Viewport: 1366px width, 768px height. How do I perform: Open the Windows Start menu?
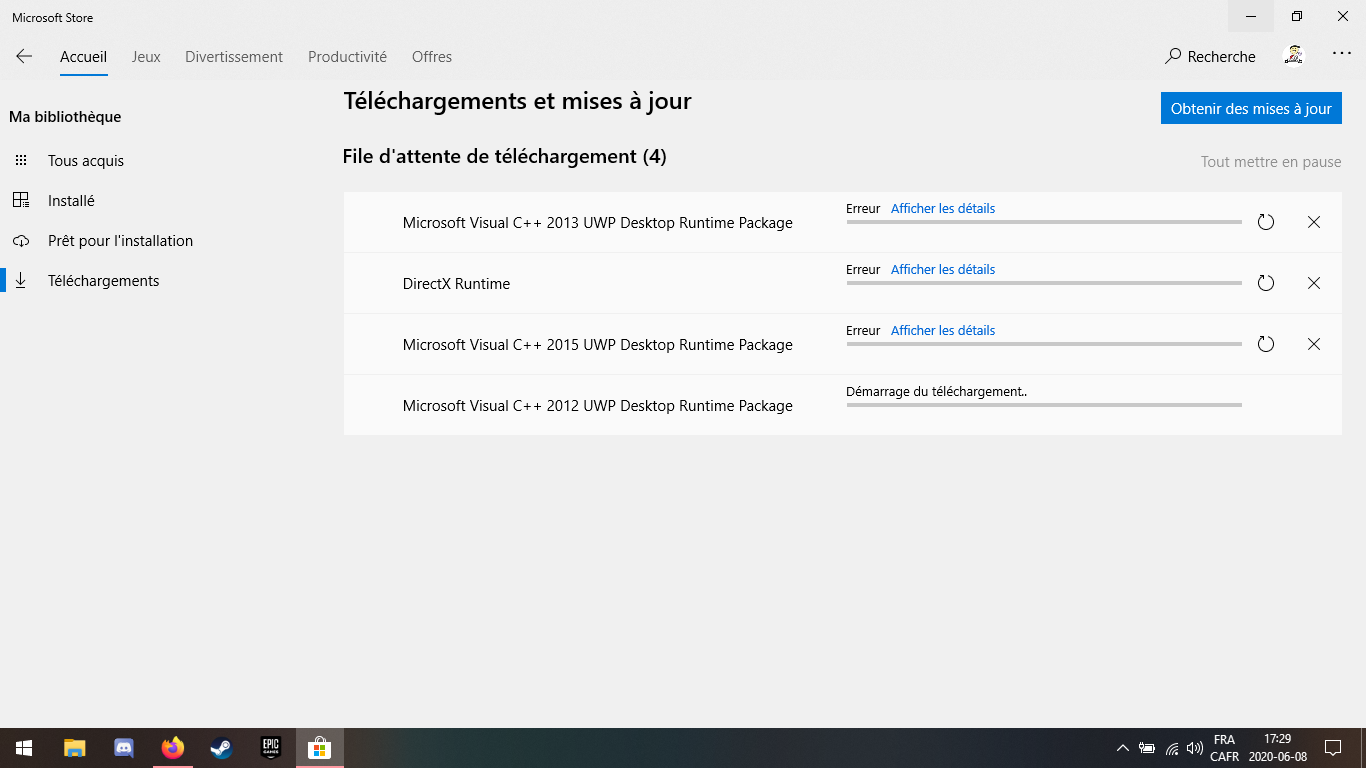coord(24,748)
